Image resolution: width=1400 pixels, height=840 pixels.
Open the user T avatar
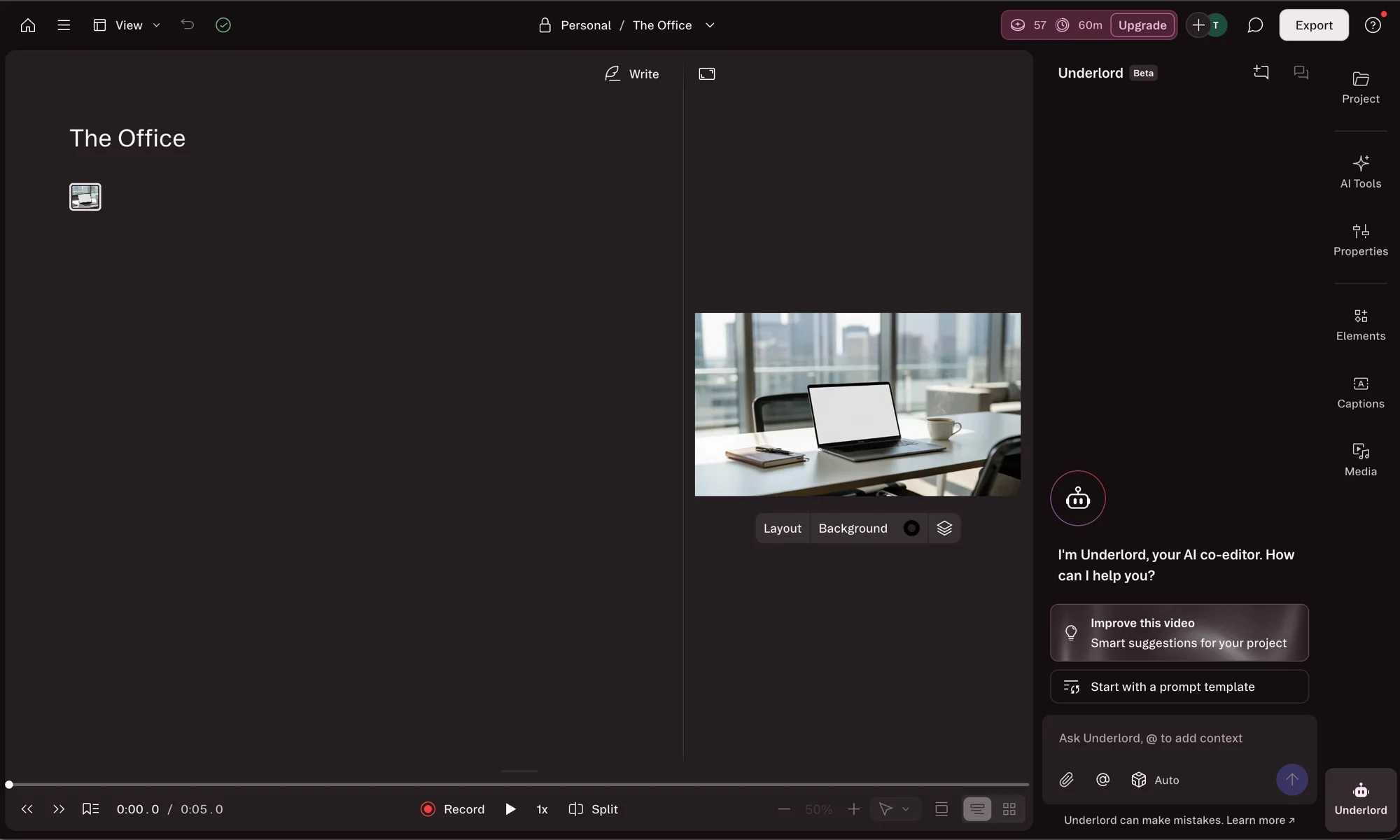[1217, 25]
